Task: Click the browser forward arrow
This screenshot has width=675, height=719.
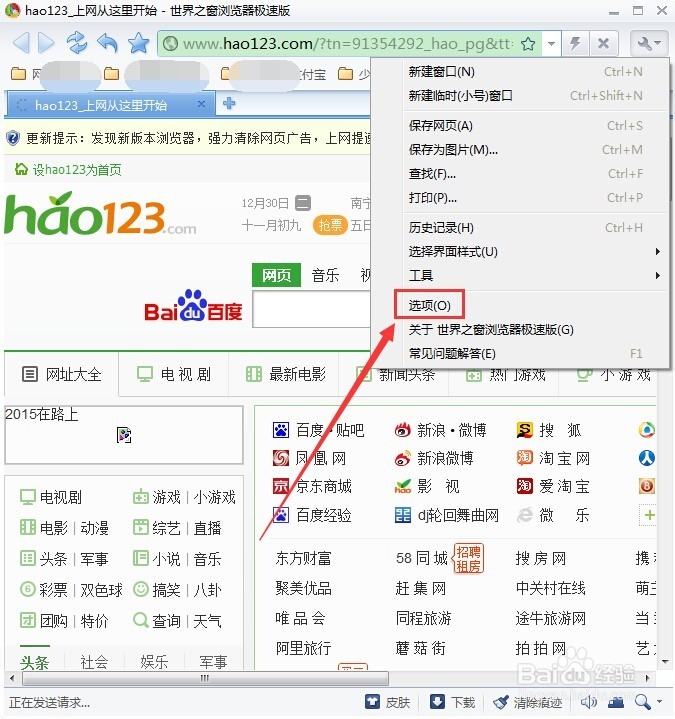Action: [46, 43]
